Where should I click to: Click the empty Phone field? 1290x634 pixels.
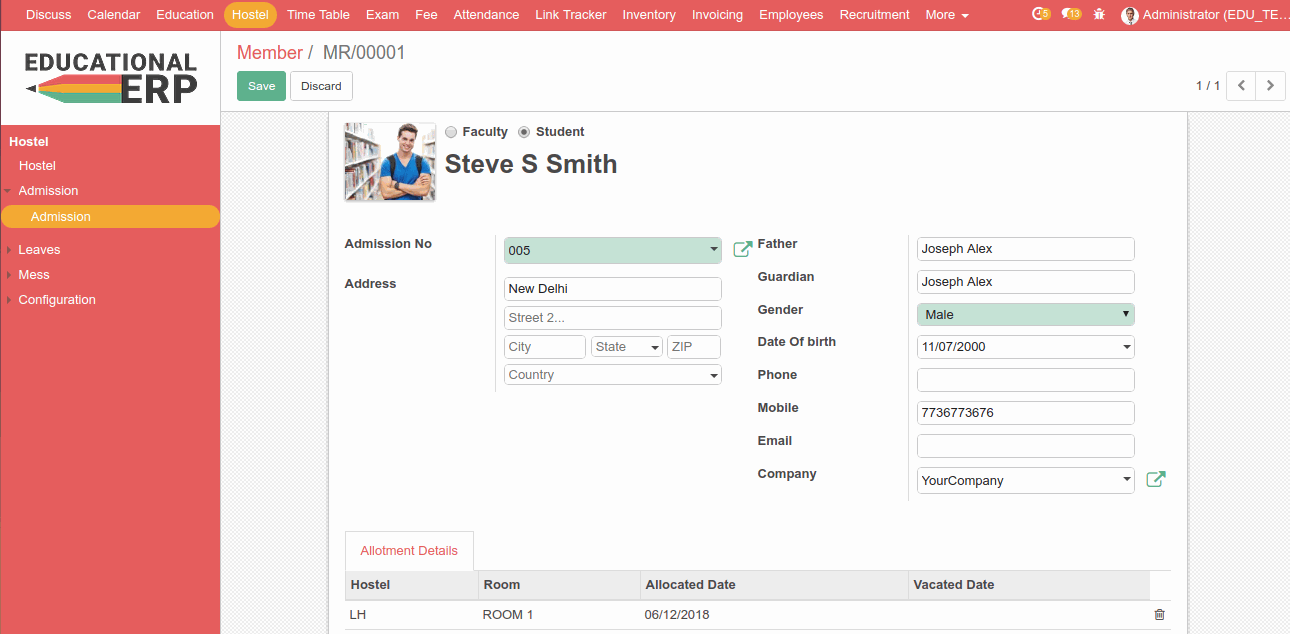click(1026, 380)
